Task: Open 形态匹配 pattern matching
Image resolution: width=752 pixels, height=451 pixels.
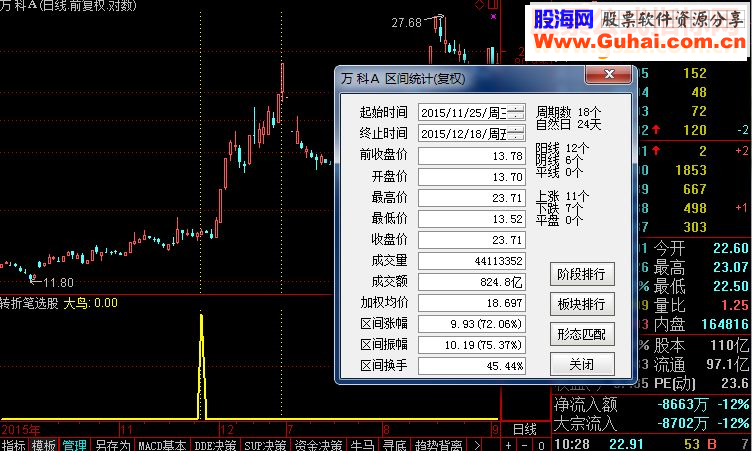Action: click(582, 334)
